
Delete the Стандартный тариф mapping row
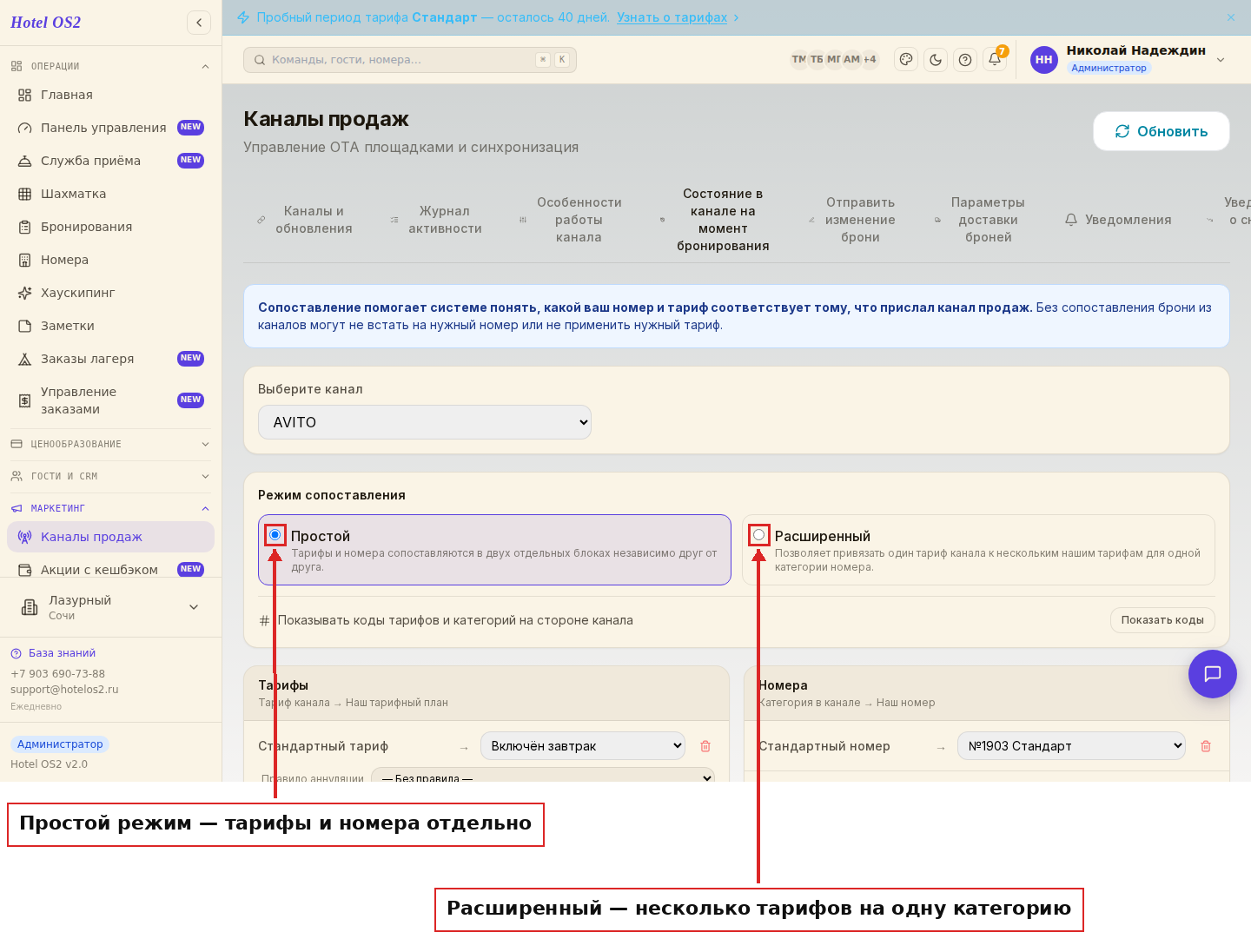(x=705, y=746)
